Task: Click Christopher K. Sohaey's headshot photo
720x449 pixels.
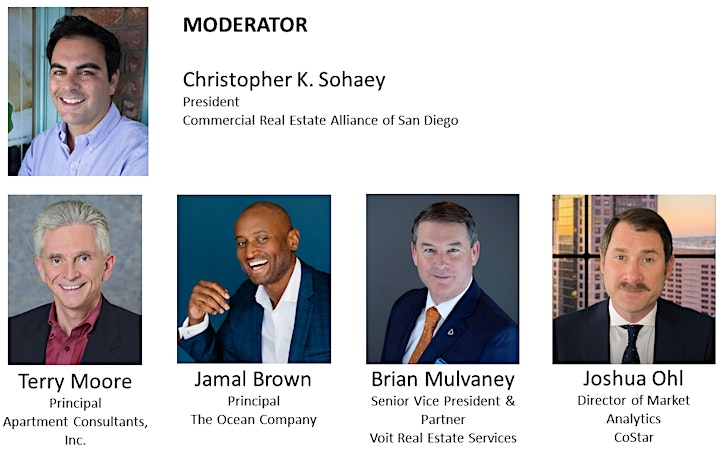Action: (78, 91)
